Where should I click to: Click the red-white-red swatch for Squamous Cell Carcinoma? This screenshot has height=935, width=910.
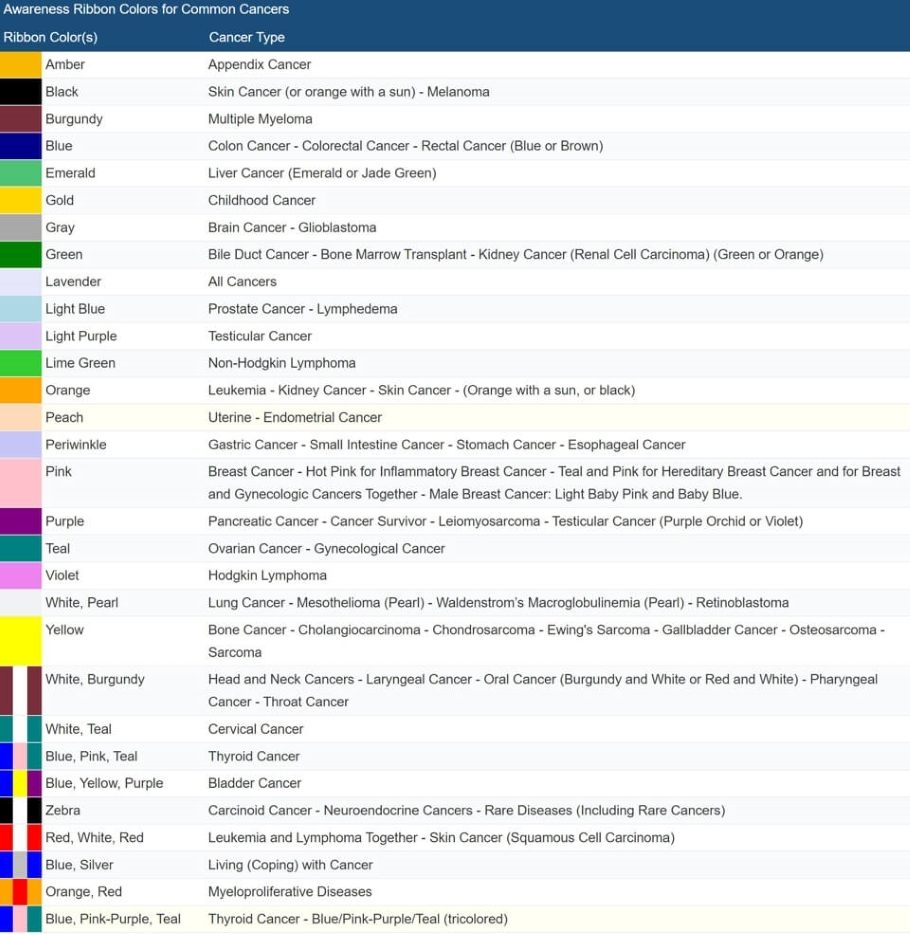[x=22, y=837]
